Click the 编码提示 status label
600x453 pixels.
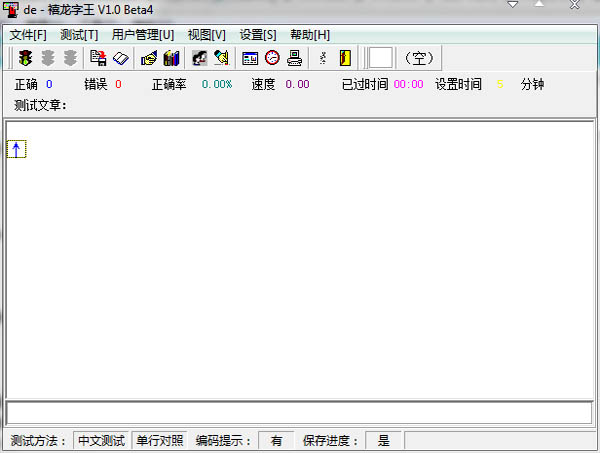[x=223, y=441]
